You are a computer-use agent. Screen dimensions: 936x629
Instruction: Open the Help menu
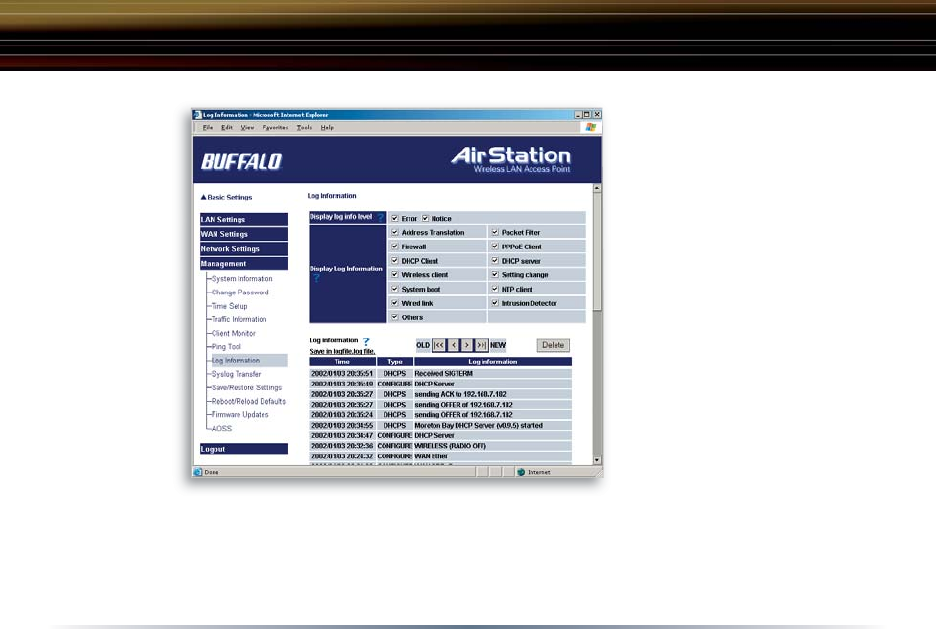pyautogui.click(x=327, y=128)
